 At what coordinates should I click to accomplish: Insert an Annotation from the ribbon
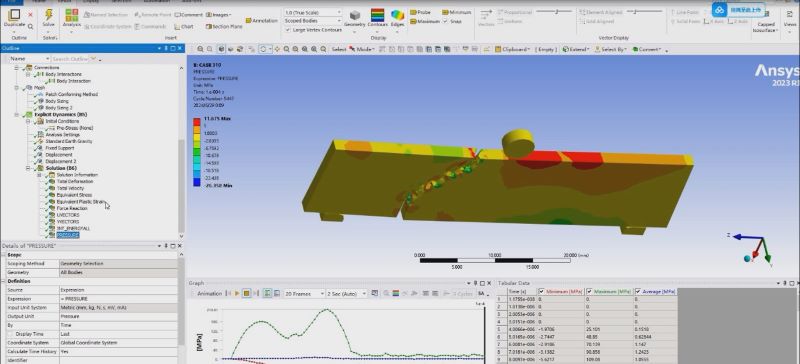click(262, 20)
